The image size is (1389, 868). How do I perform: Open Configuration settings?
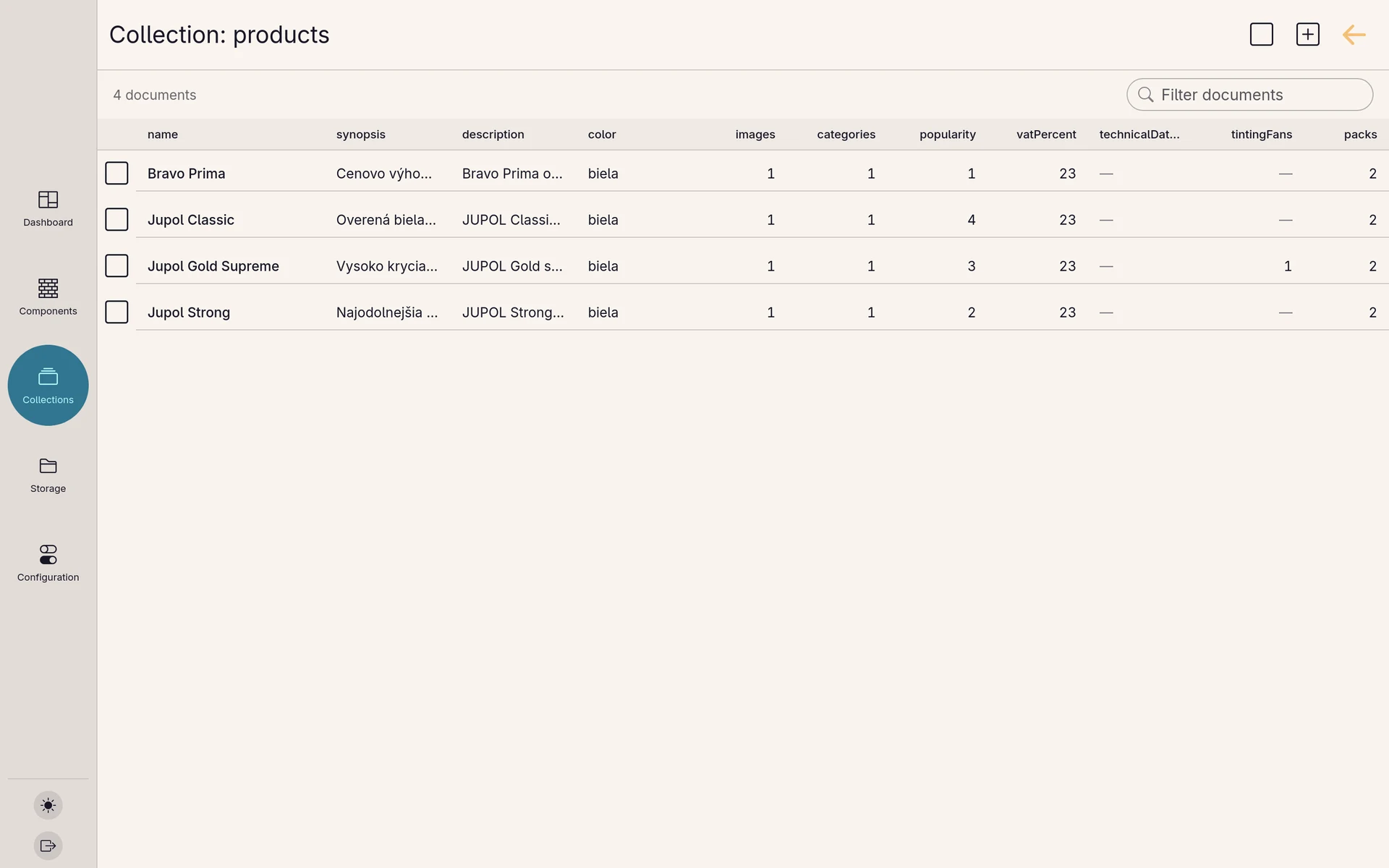coord(48,563)
